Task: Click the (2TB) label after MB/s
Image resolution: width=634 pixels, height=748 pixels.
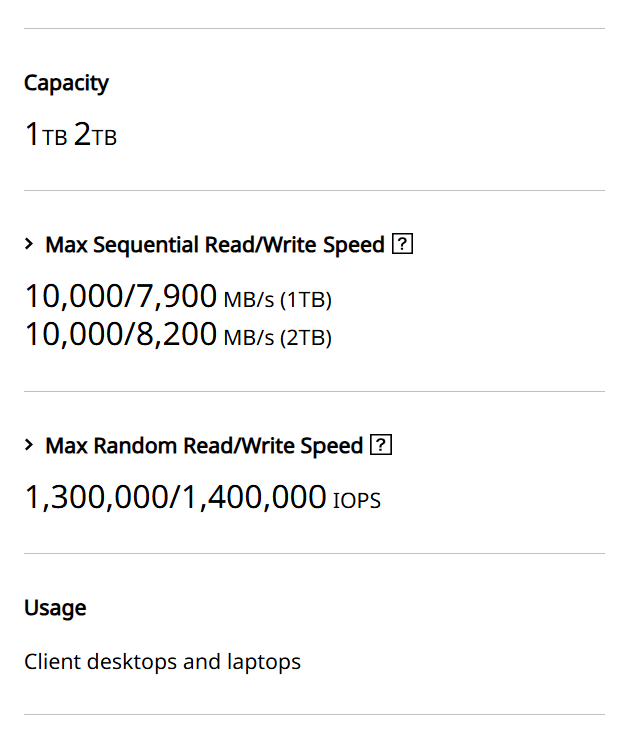Action: pyautogui.click(x=306, y=338)
